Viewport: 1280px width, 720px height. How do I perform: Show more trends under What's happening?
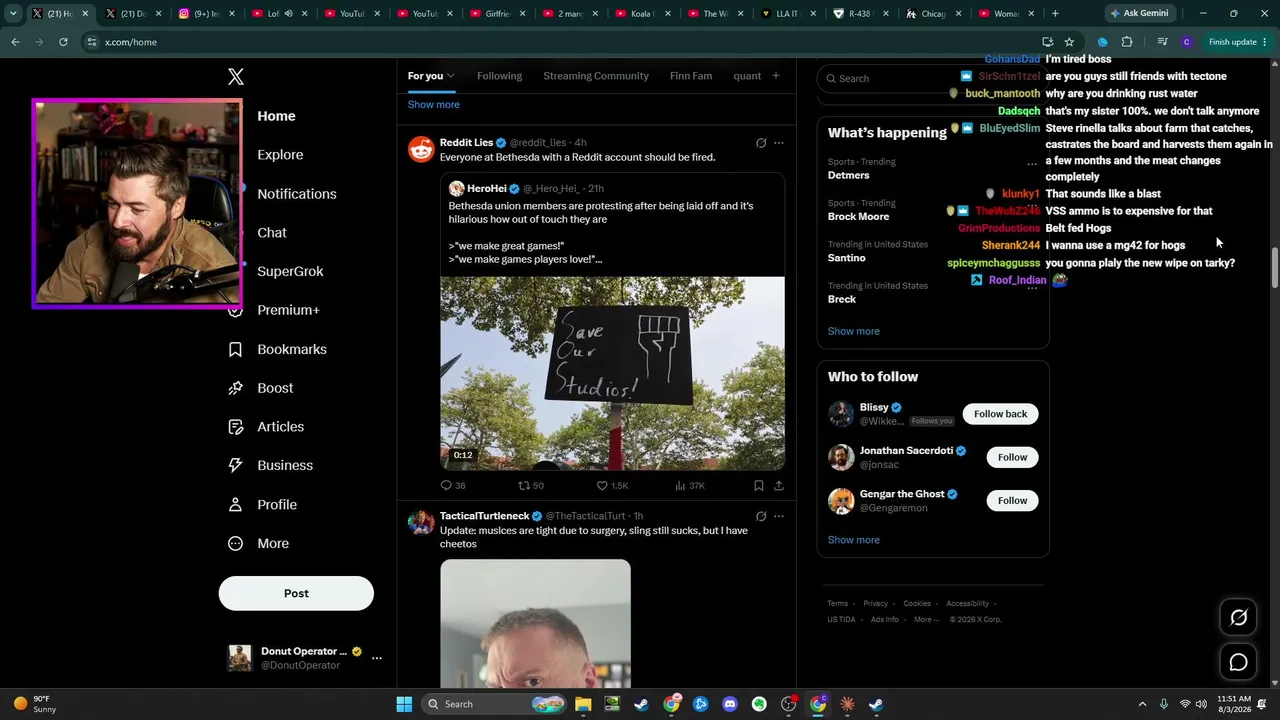pyautogui.click(x=854, y=331)
